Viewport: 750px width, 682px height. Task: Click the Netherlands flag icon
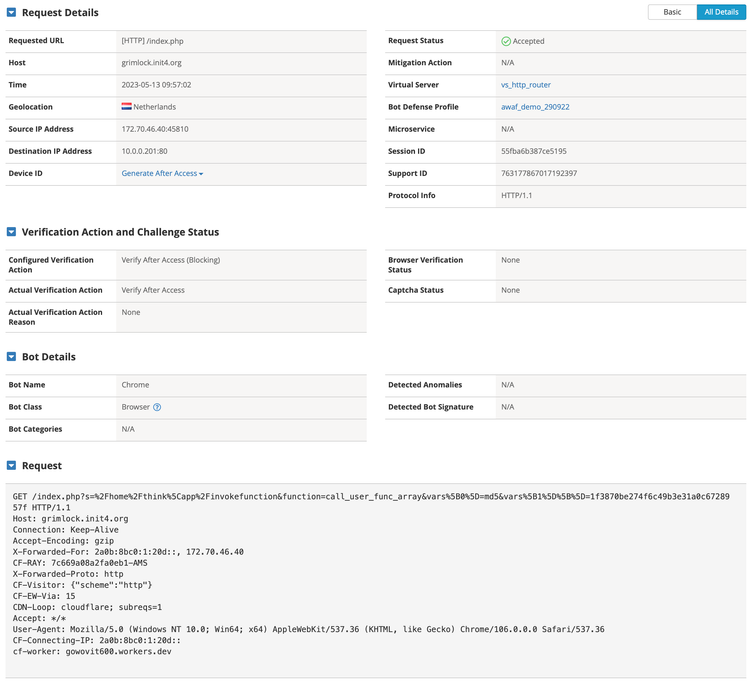127,107
